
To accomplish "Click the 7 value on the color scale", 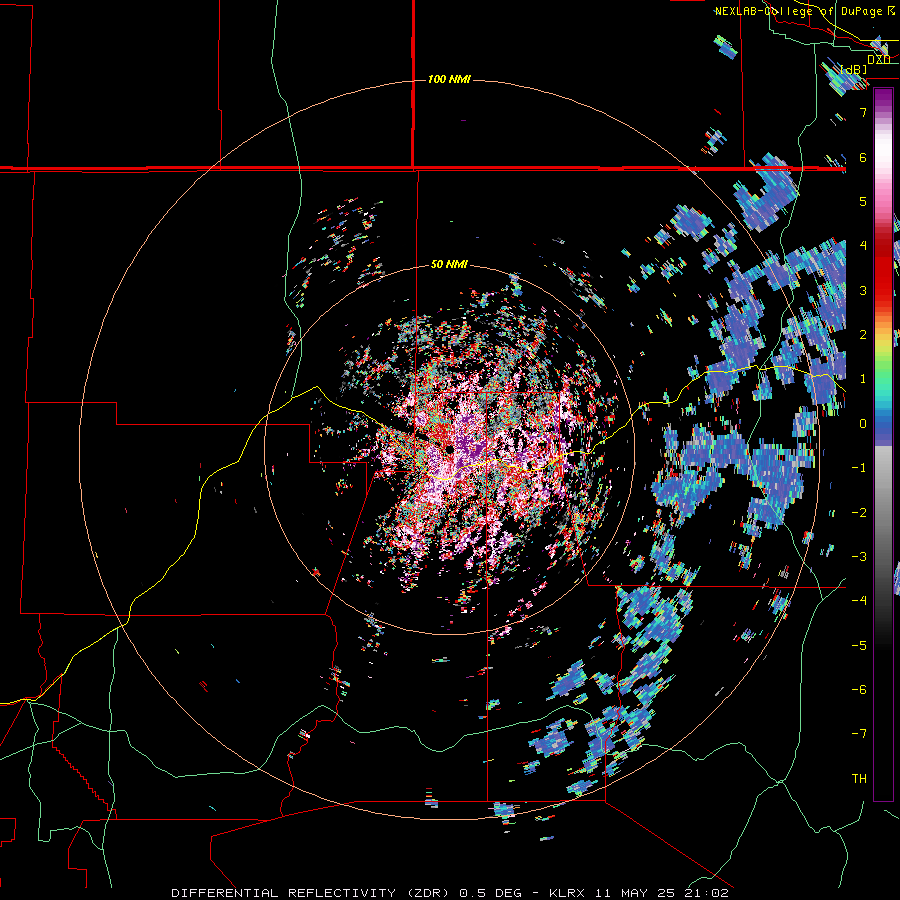I will click(863, 112).
